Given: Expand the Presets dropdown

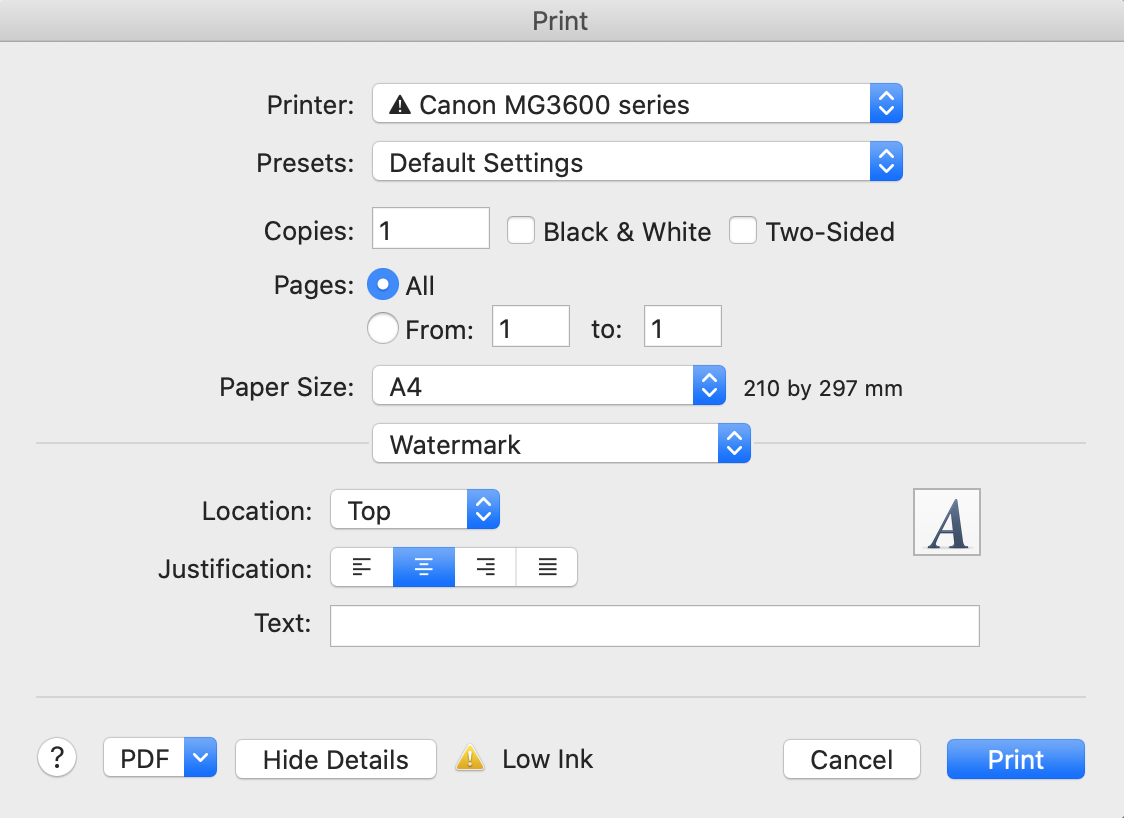Looking at the screenshot, I should pos(637,162).
